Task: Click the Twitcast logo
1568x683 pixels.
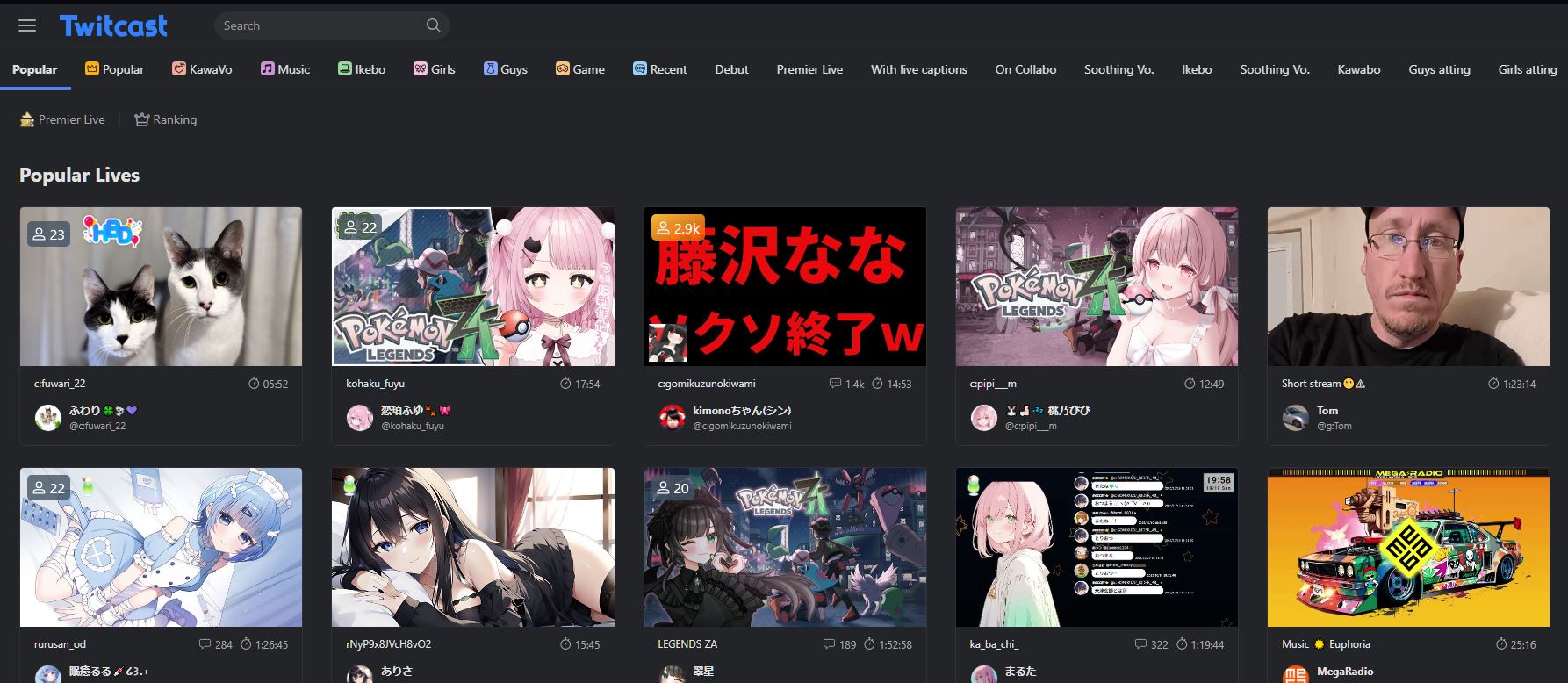Action: coord(113,25)
